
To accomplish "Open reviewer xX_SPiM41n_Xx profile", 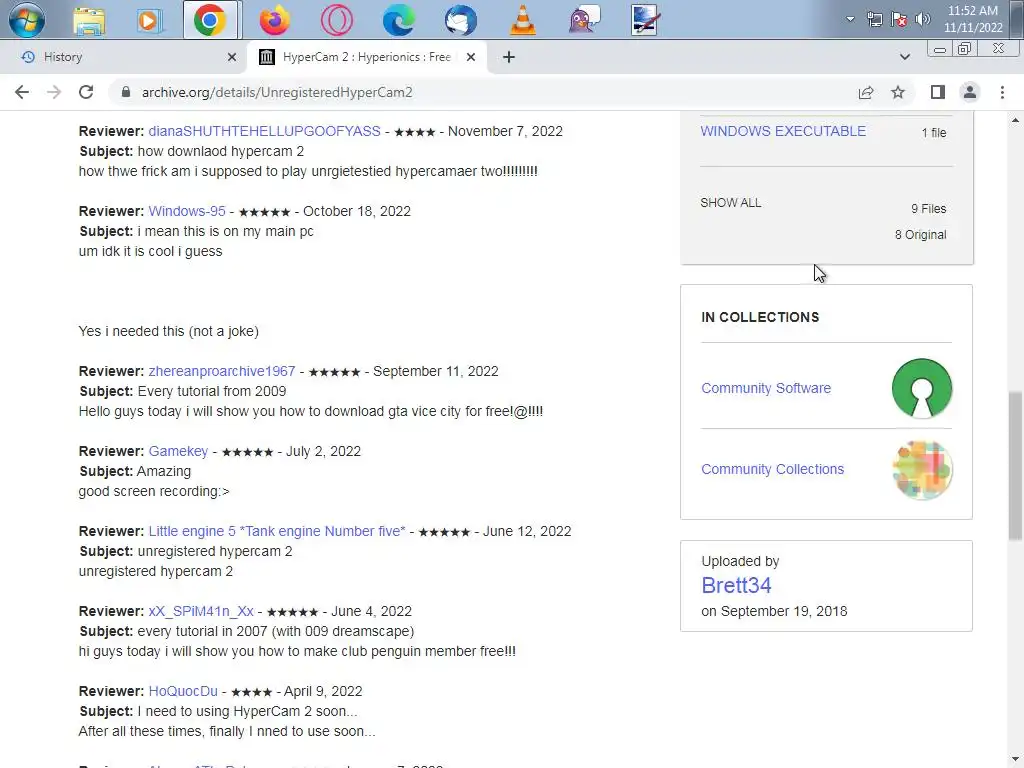I will click(201, 611).
